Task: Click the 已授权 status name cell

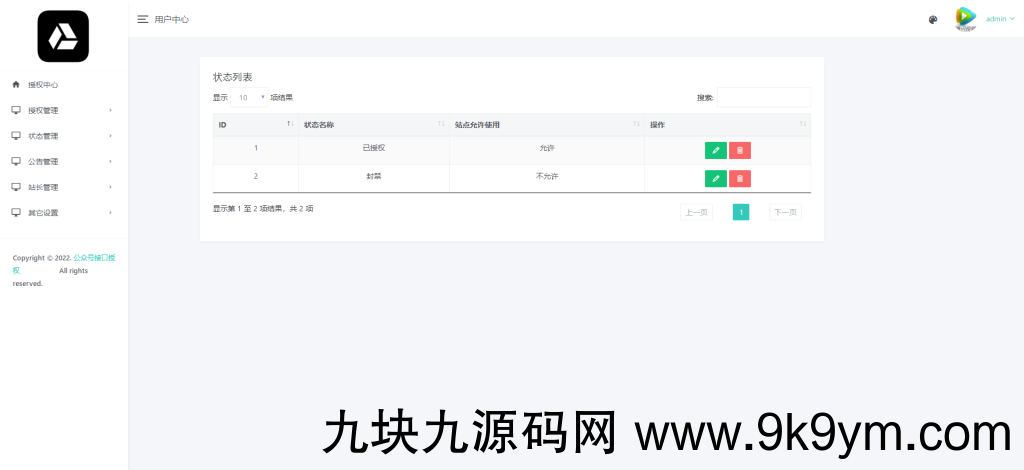Action: click(374, 148)
